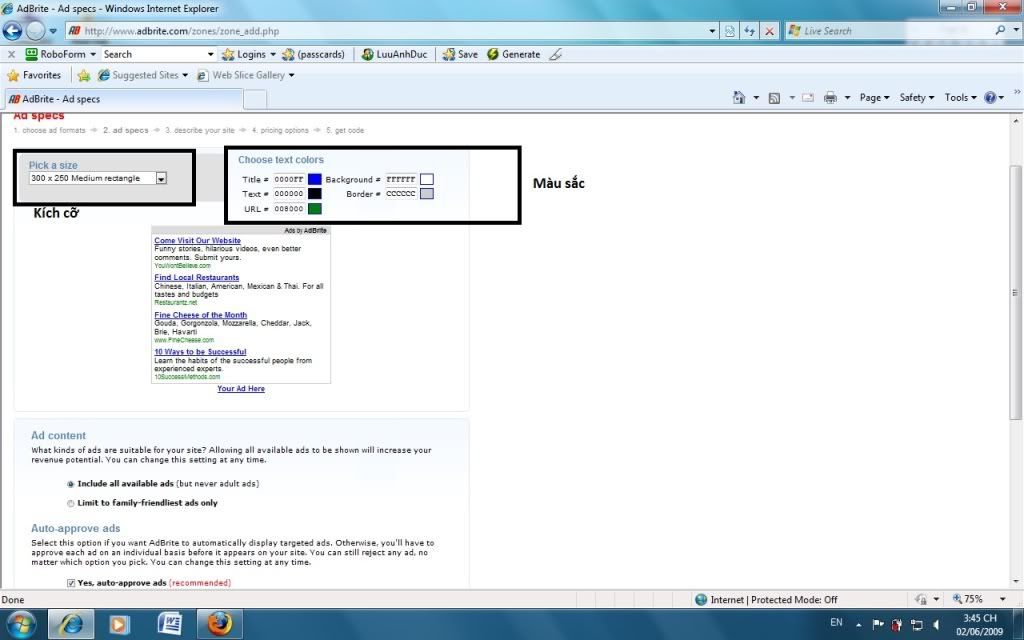Viewport: 1024px width, 640px height.
Task: Open the Page menu
Action: click(x=874, y=97)
